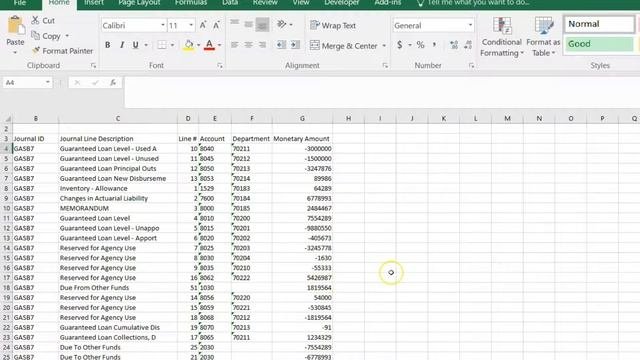Open fill color dropdown arrow
Image resolution: width=640 pixels, height=360 pixels.
(x=198, y=45)
